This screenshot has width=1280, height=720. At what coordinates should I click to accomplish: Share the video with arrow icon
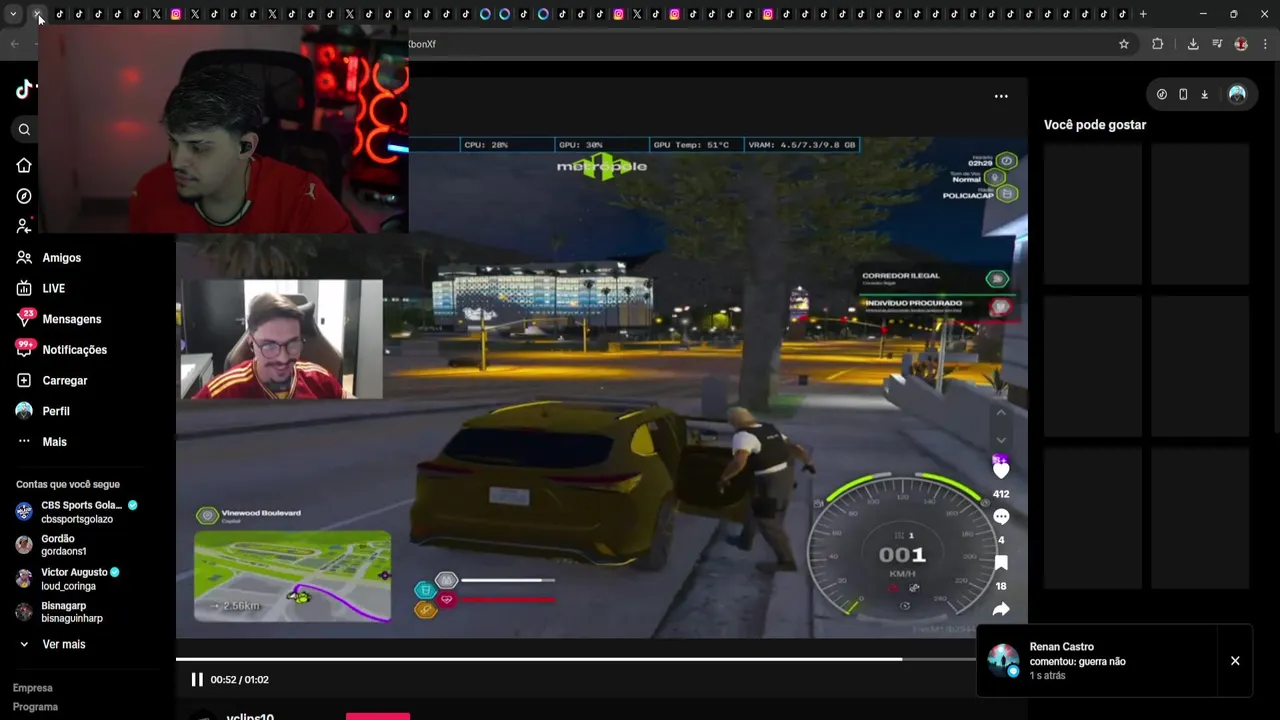click(x=1001, y=609)
